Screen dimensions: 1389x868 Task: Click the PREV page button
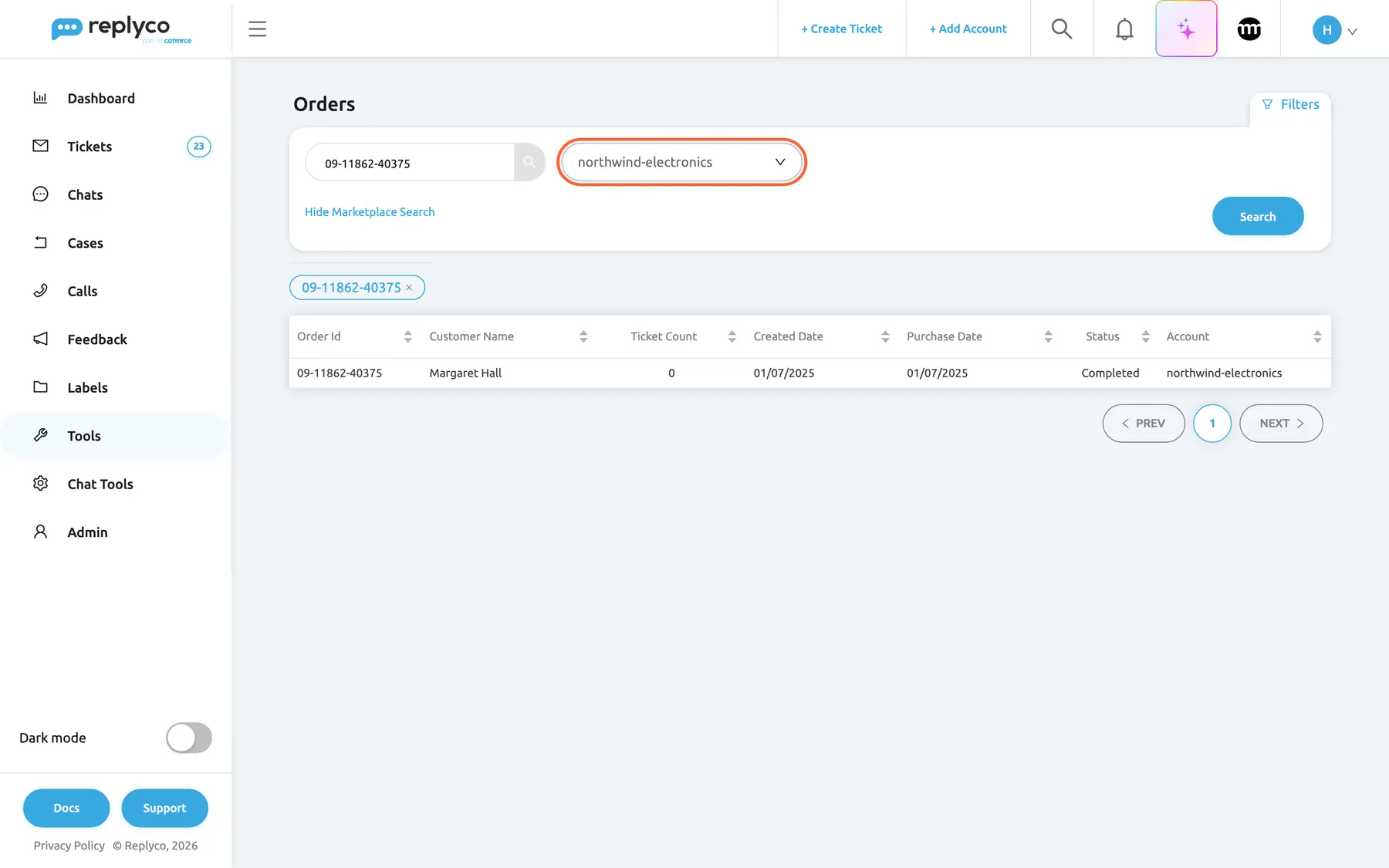click(1144, 424)
